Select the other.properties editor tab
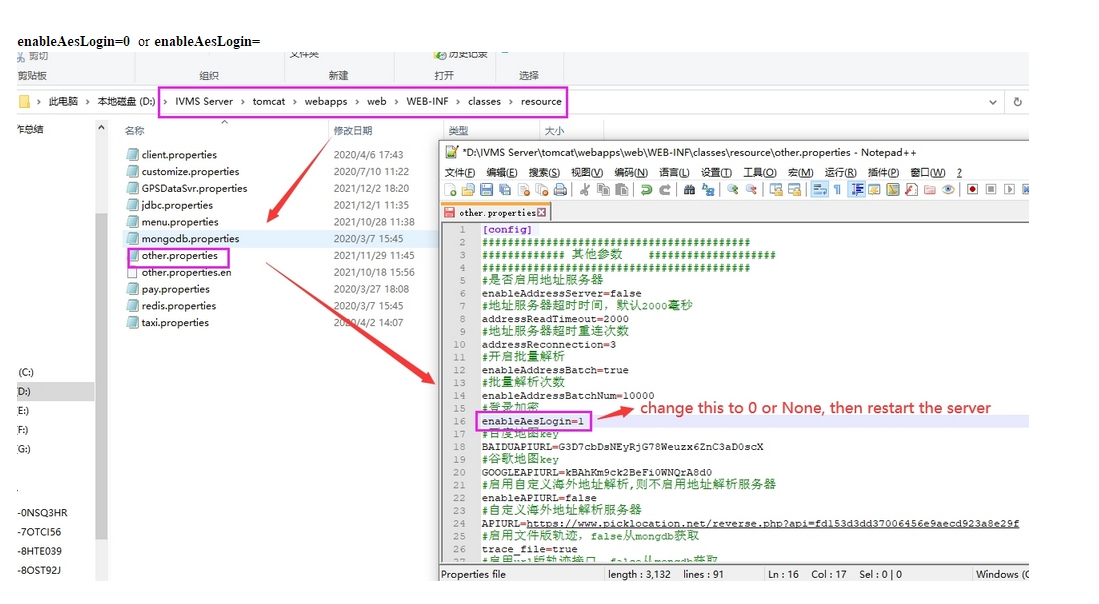Viewport: 1099px width, 604px height. tap(496, 212)
